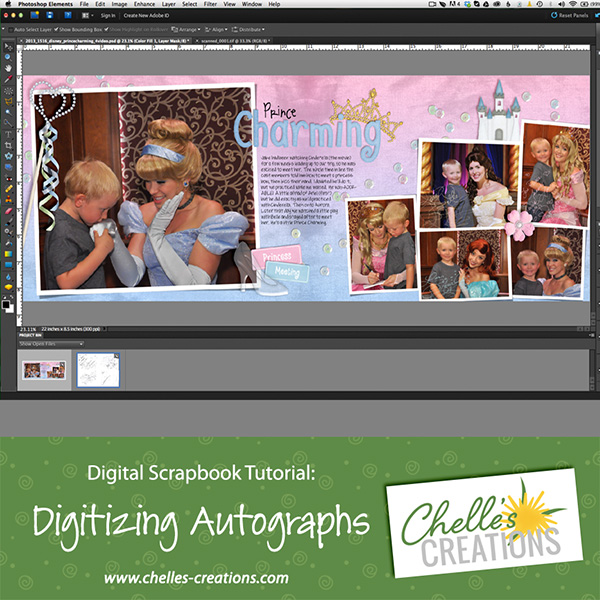Select the Lasso tool
The height and width of the screenshot is (600, 600).
8,102
